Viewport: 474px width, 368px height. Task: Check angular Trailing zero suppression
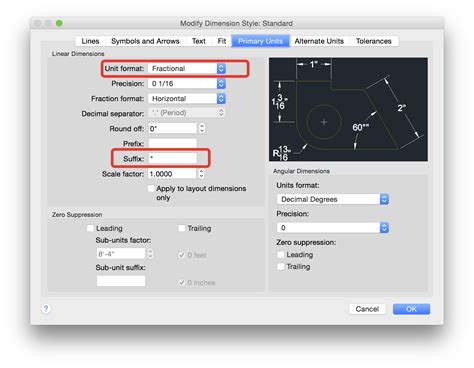(x=281, y=267)
